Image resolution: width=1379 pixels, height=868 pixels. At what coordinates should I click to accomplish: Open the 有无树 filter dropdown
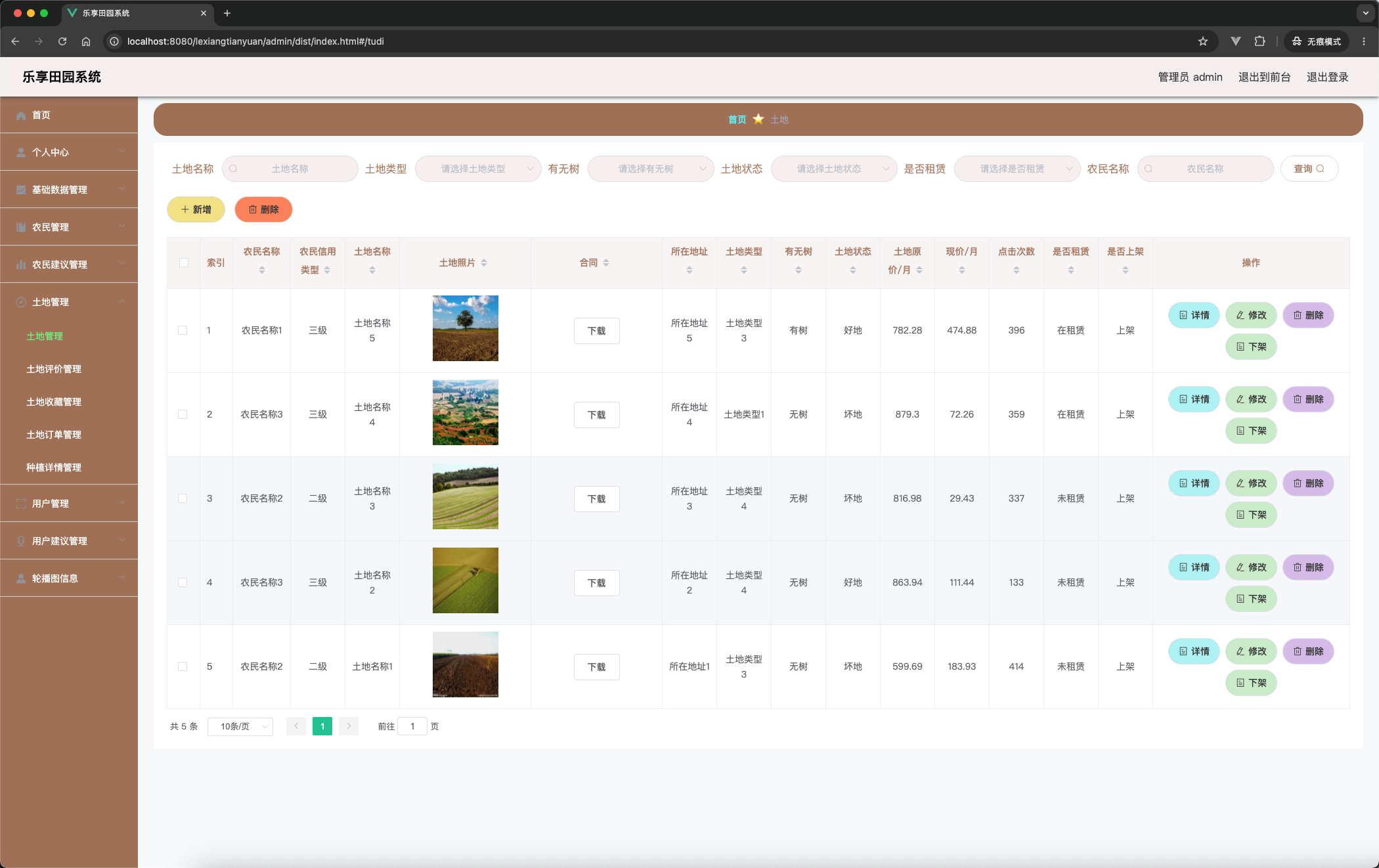click(651, 169)
